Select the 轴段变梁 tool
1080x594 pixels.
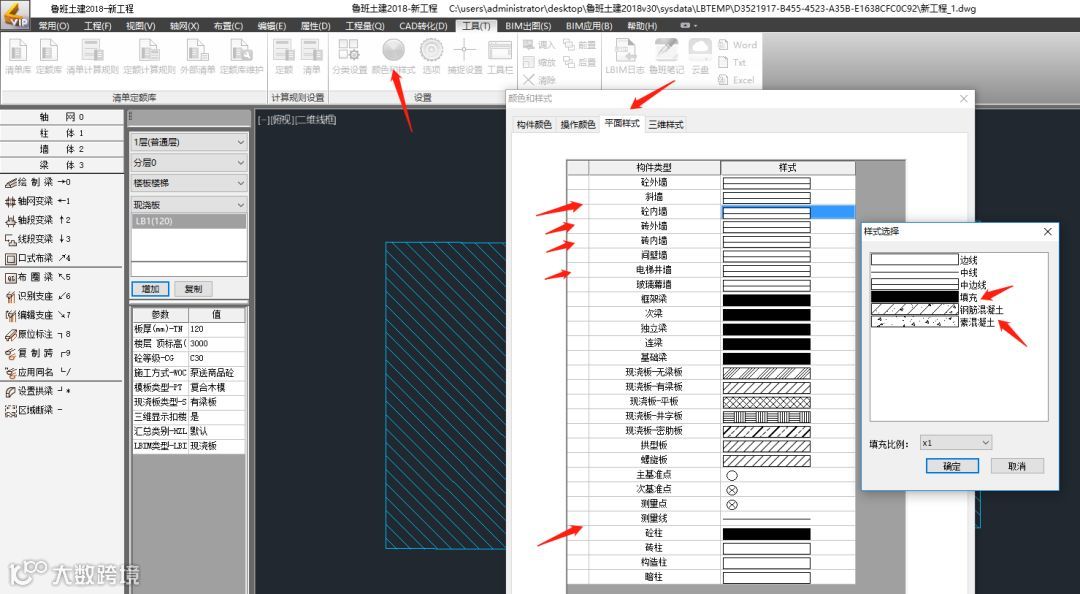click(37, 220)
